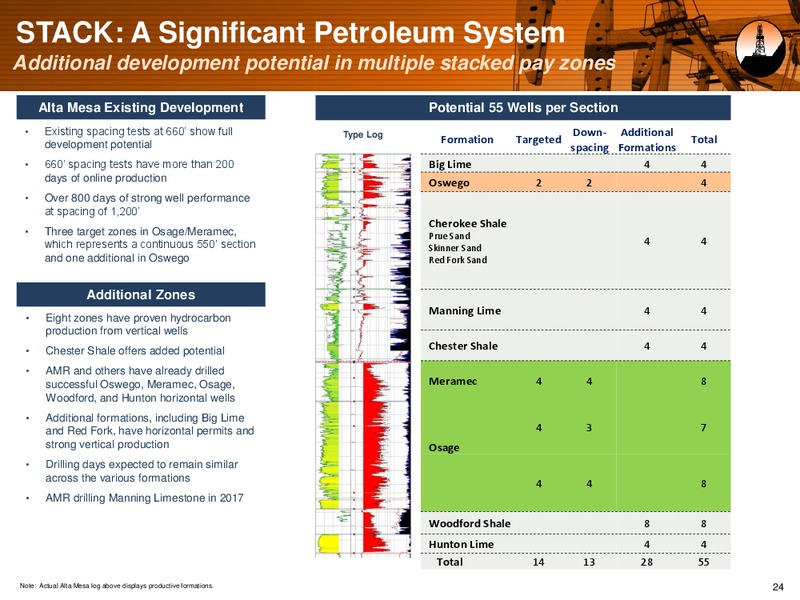
Task: Select the 'Big Lime' row label
Action: tap(449, 164)
